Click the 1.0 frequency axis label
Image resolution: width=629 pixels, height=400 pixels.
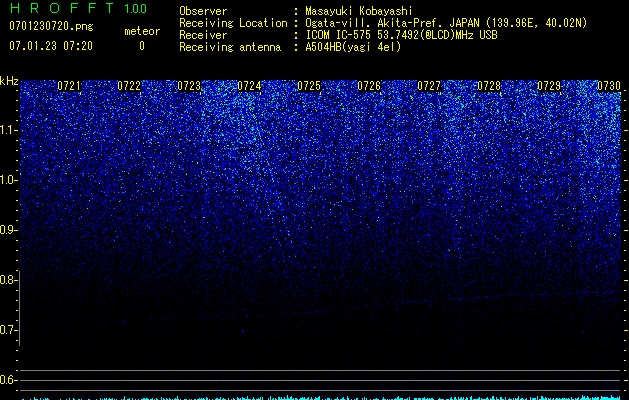[9, 180]
